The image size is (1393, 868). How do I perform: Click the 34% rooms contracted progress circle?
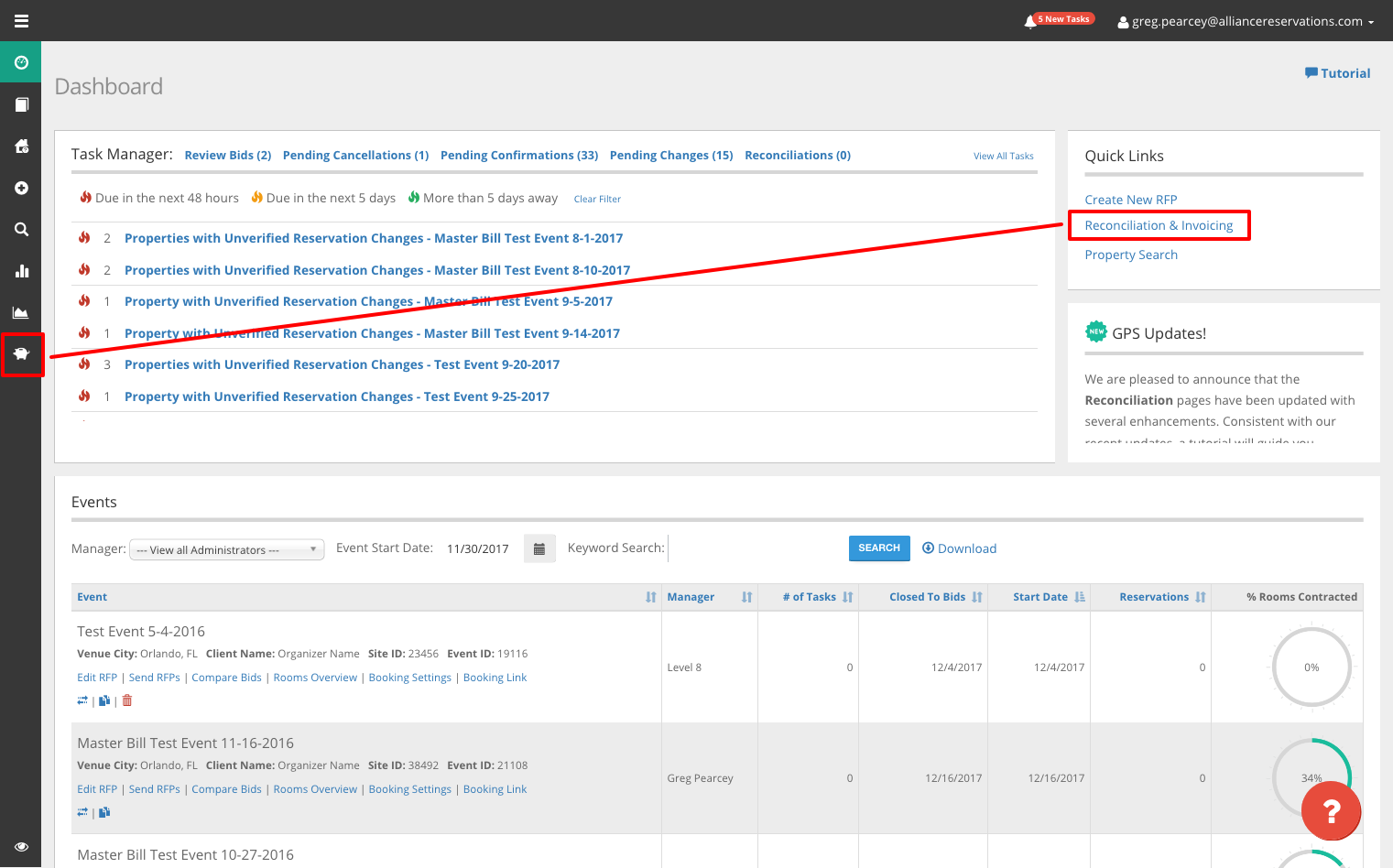pyautogui.click(x=1311, y=777)
